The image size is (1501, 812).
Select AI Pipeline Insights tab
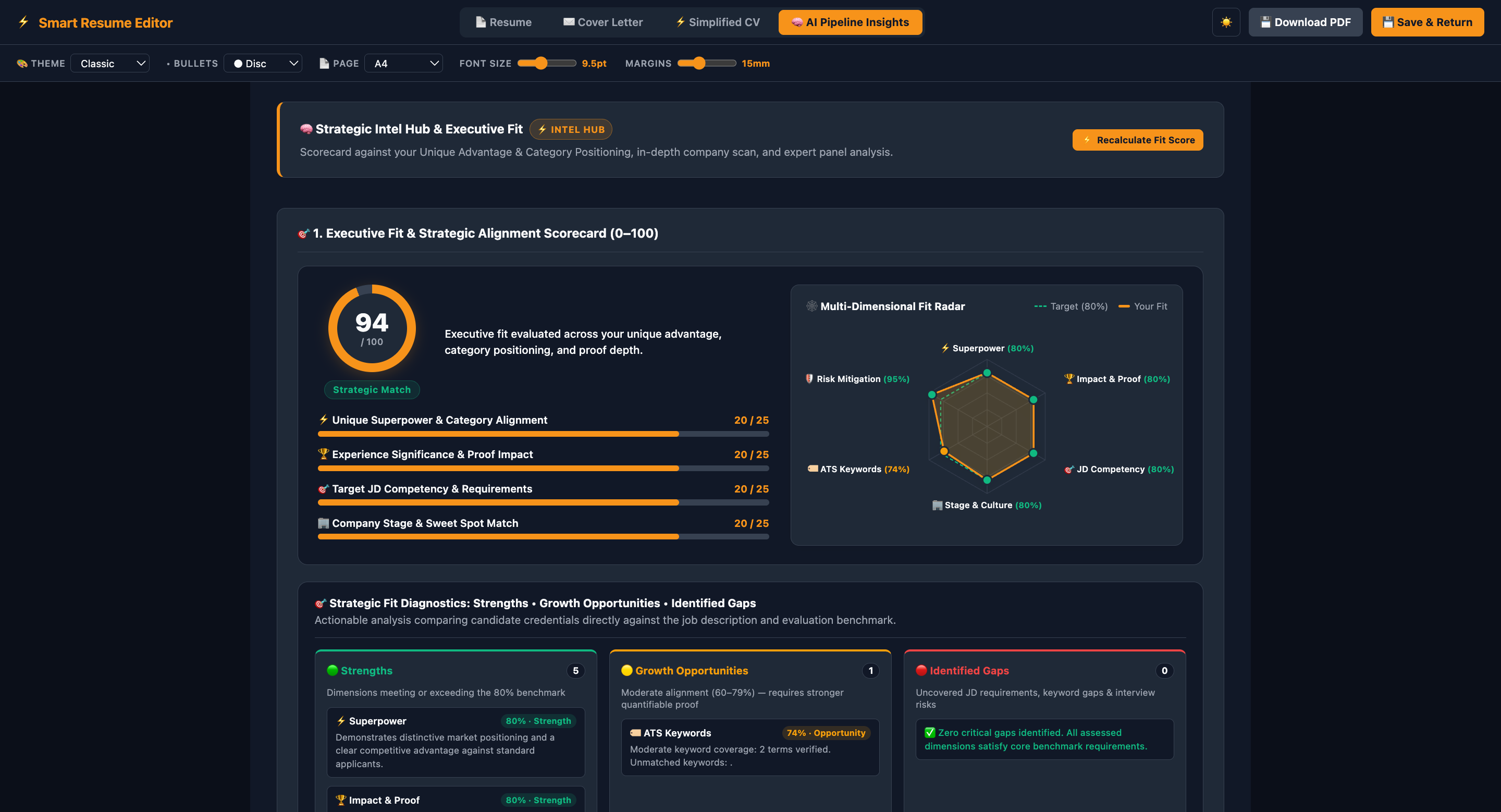pos(850,22)
